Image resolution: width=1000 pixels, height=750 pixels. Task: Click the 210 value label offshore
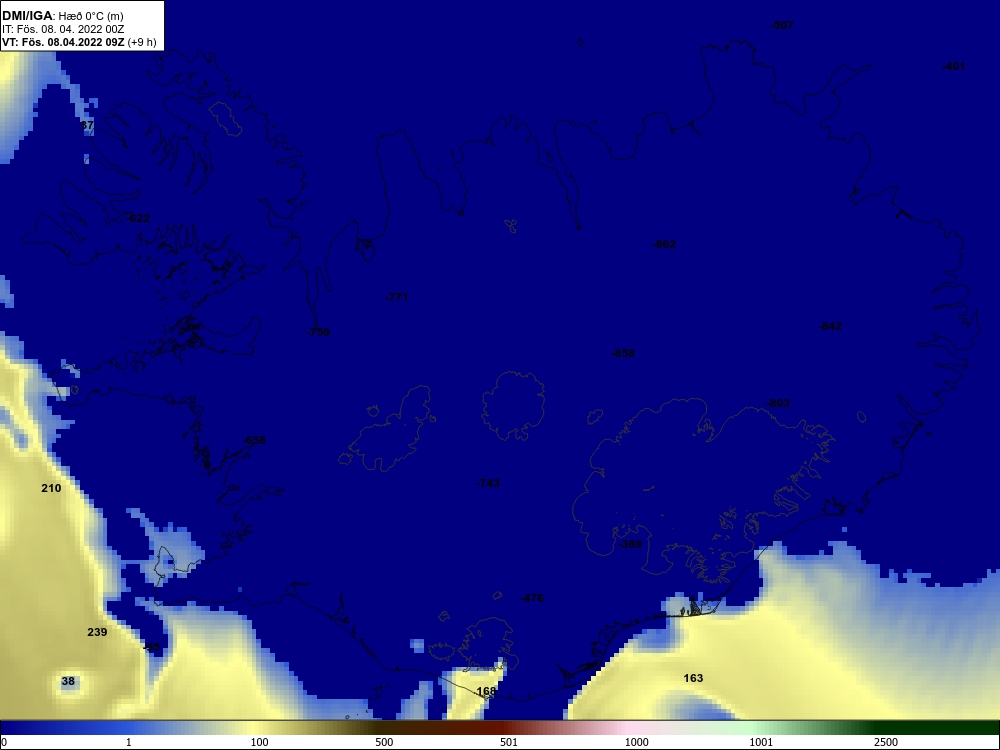click(51, 488)
